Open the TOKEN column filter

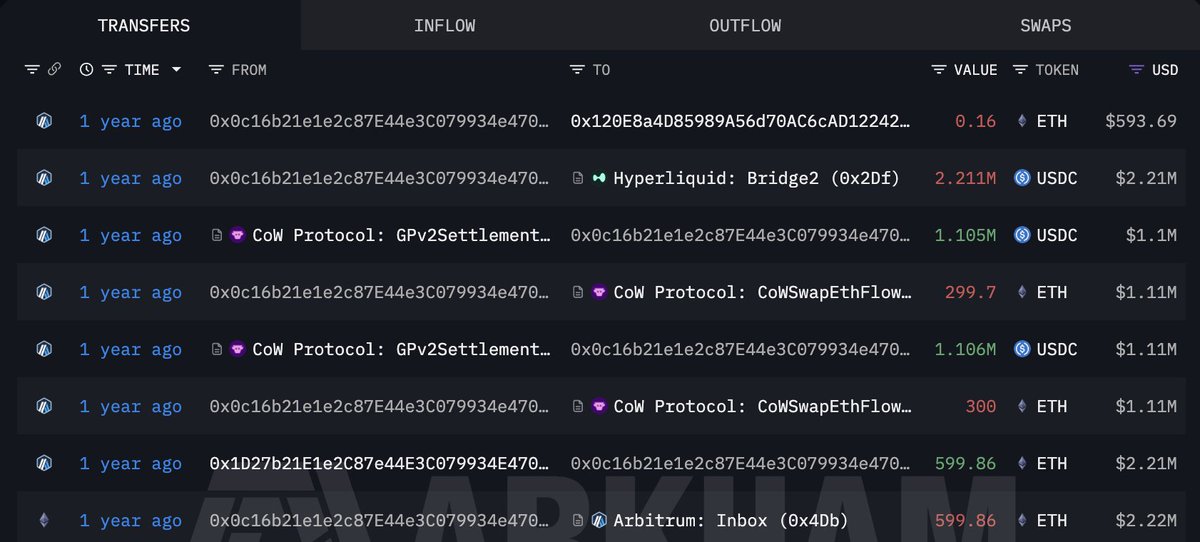click(x=1020, y=70)
